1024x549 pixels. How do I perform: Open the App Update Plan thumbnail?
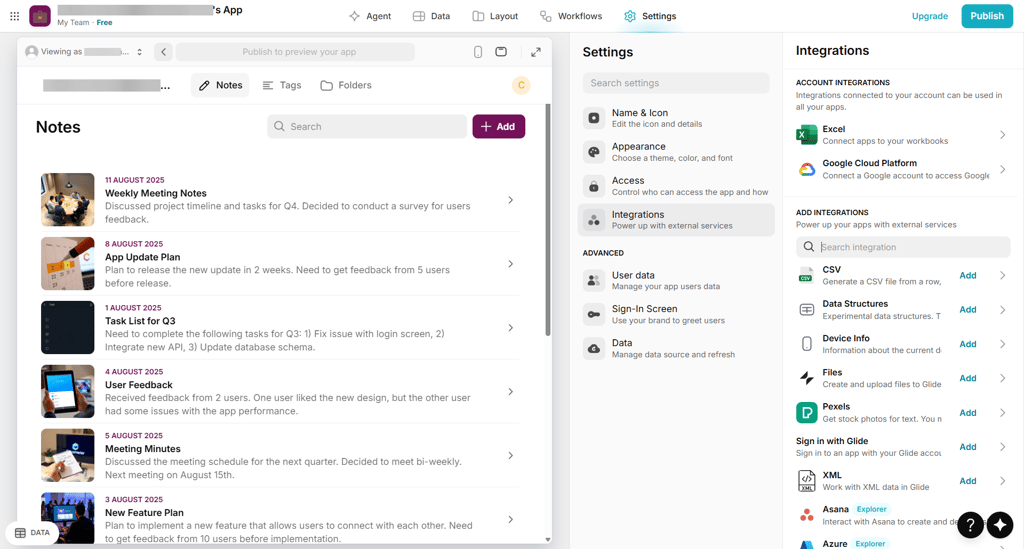(x=68, y=264)
